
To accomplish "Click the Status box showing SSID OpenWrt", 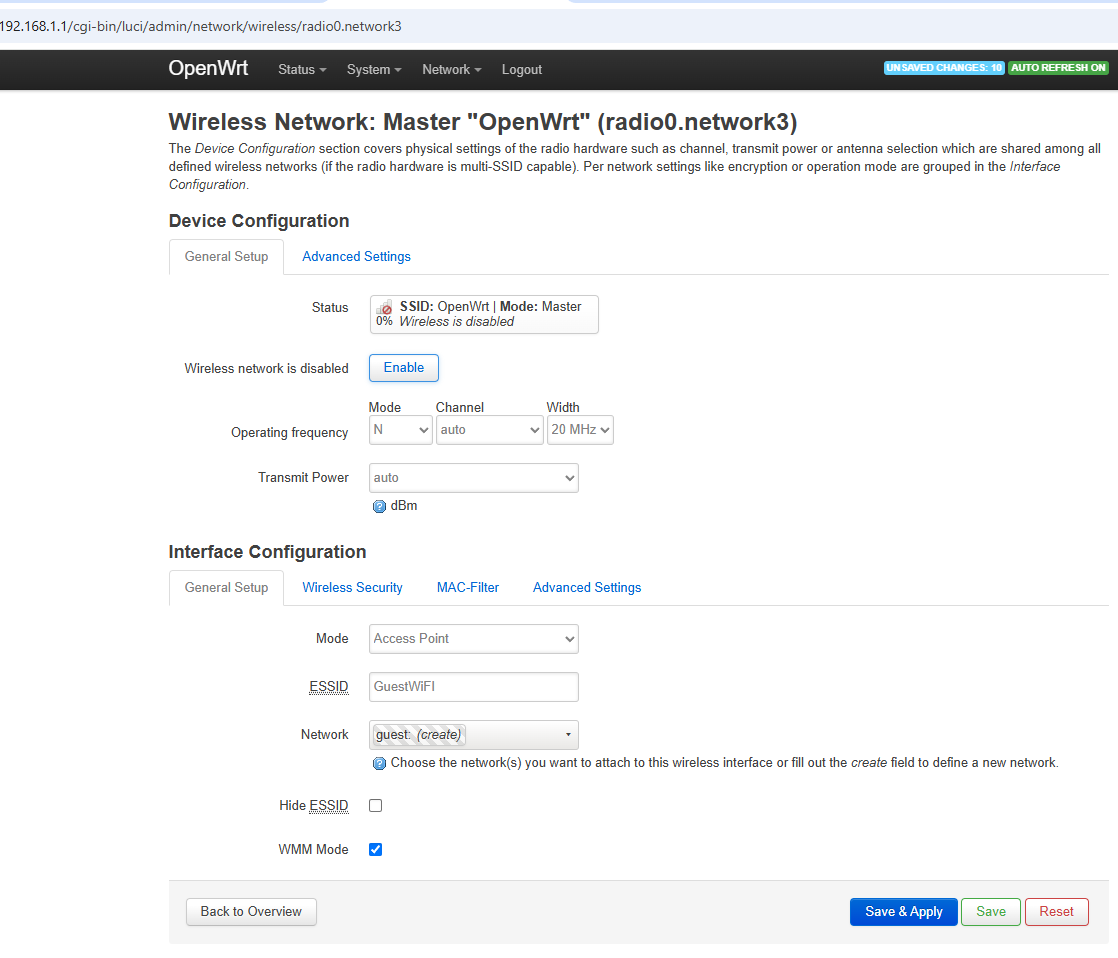I will (x=484, y=314).
